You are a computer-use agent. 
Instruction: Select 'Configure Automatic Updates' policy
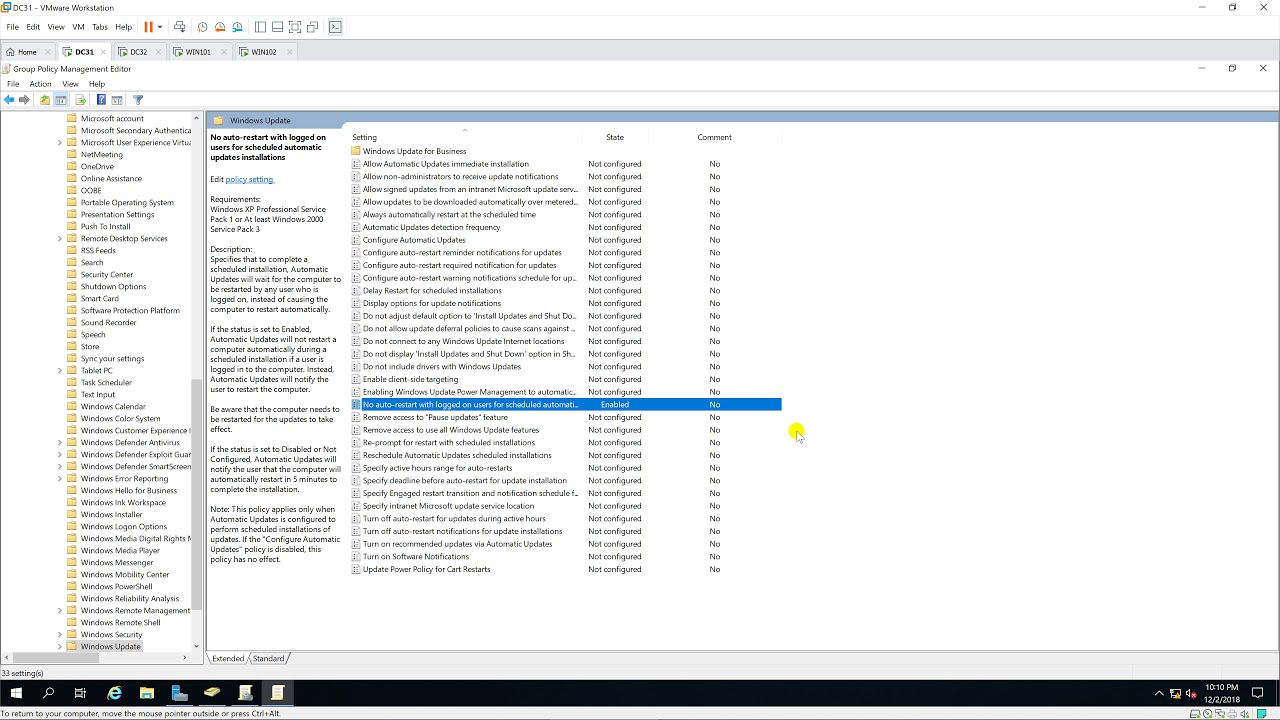tap(414, 240)
